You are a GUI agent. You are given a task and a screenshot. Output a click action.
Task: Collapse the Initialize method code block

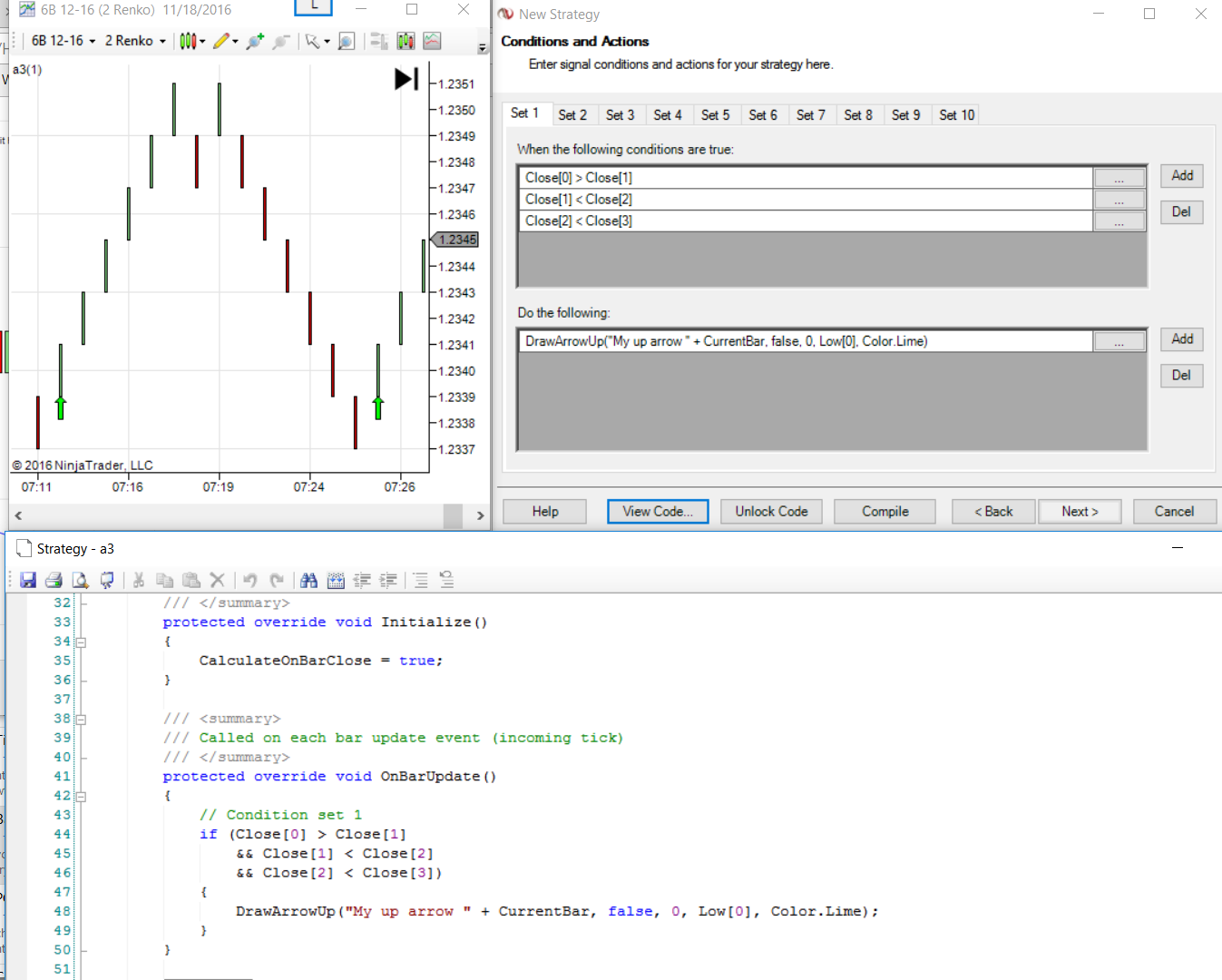(81, 642)
